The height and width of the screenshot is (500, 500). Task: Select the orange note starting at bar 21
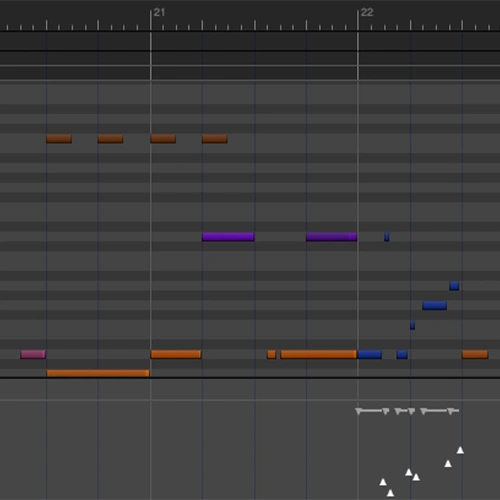tap(176, 354)
